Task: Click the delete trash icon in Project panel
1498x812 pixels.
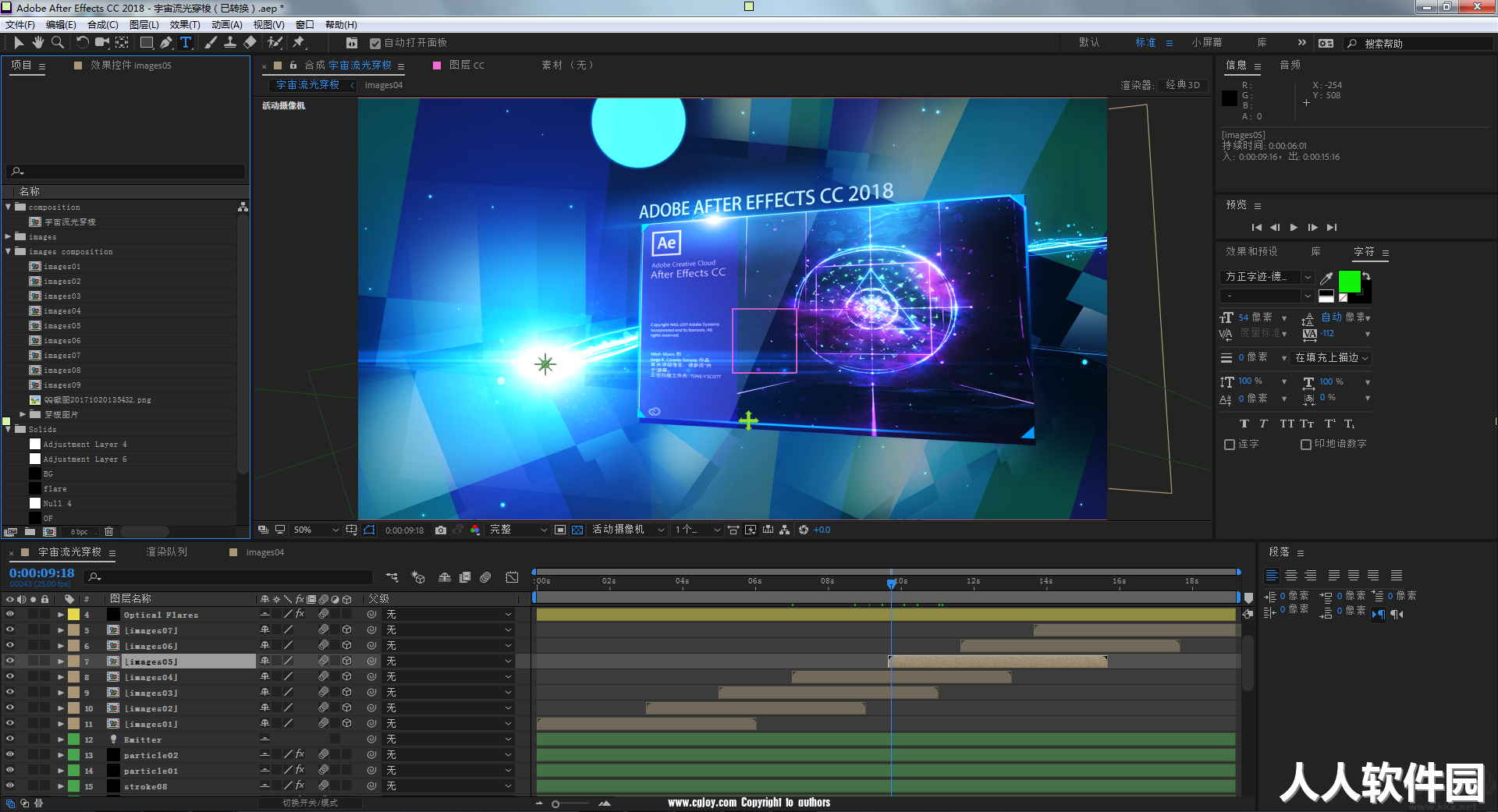Action: 108,531
